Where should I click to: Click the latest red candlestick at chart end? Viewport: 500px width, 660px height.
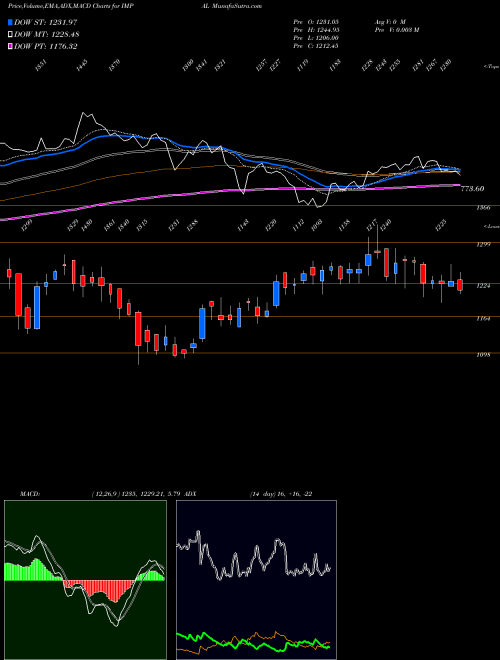(460, 285)
